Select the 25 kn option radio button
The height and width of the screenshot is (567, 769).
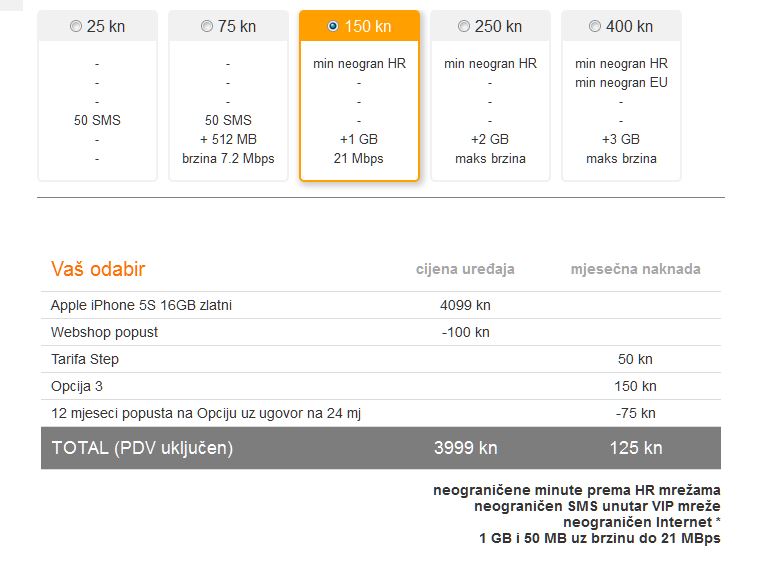tap(76, 26)
